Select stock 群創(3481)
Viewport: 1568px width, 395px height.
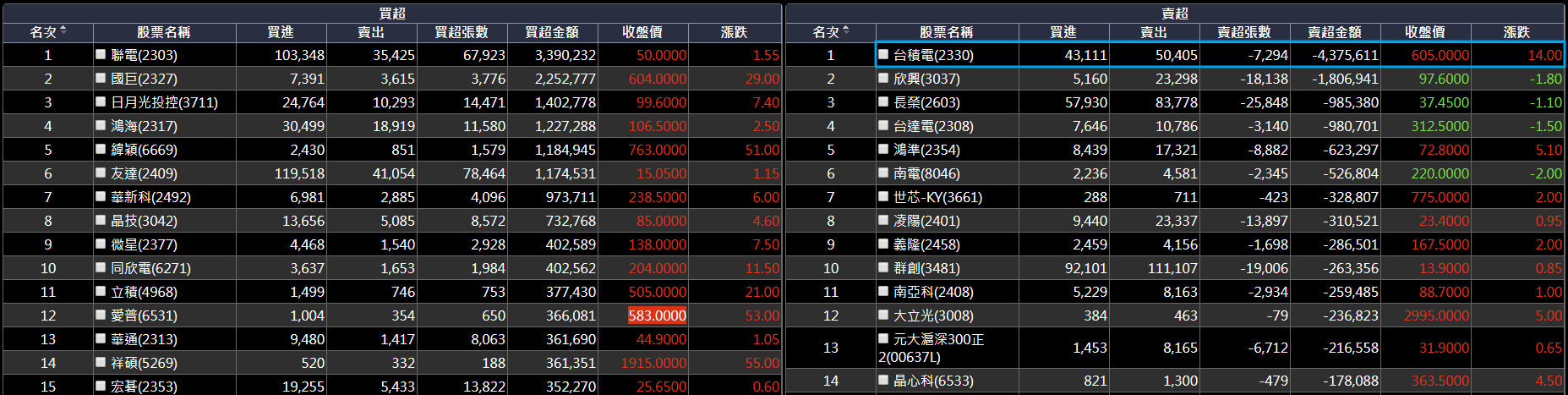[927, 268]
